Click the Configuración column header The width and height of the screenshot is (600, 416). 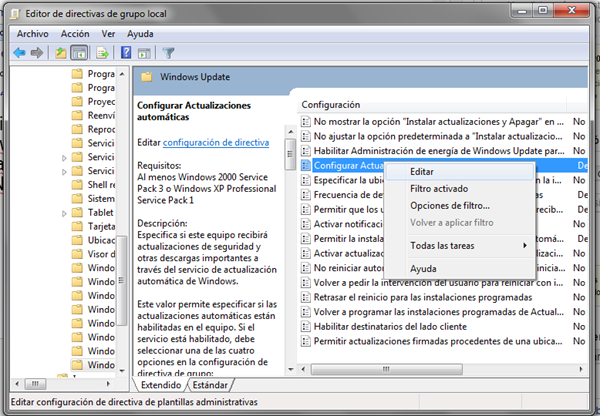(x=332, y=104)
